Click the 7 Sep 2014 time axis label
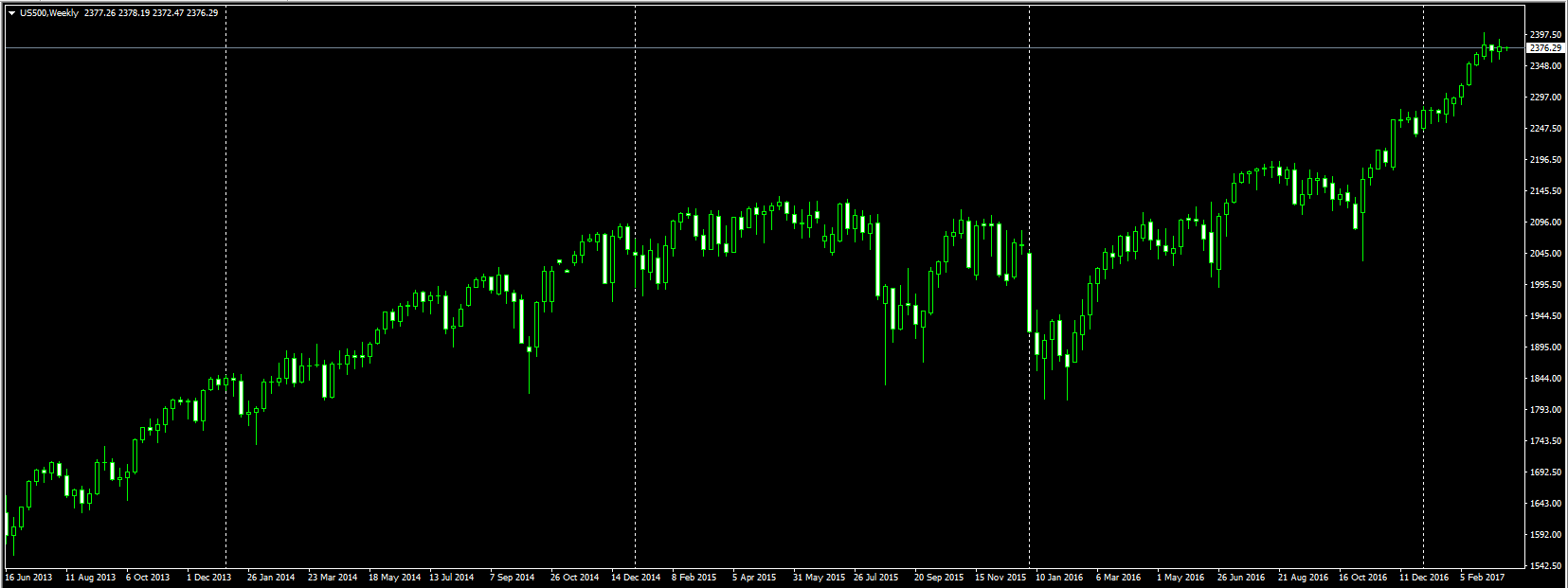The width and height of the screenshot is (1568, 588). pyautogui.click(x=512, y=577)
